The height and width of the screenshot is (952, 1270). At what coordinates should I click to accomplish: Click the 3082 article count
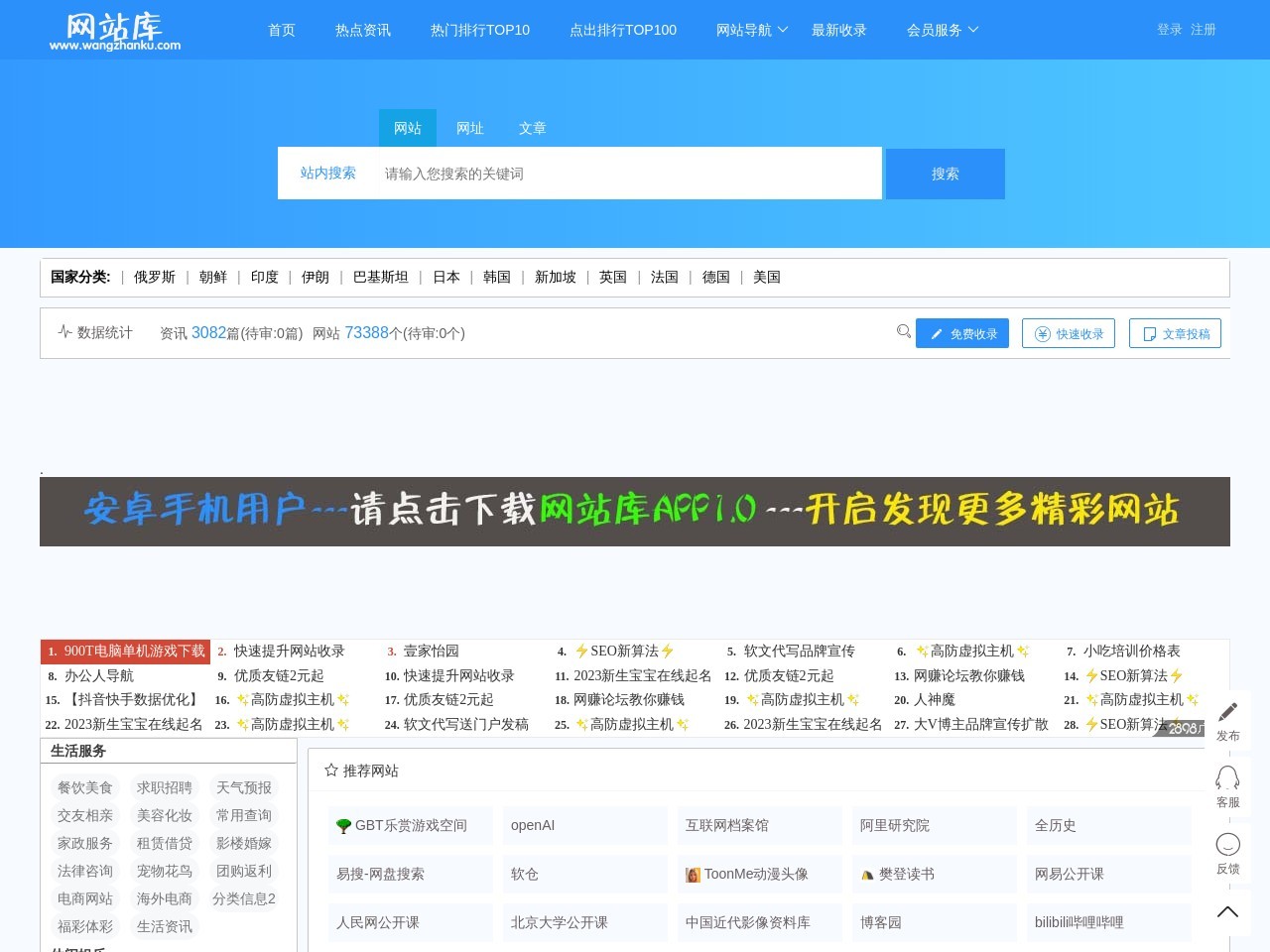(x=208, y=333)
